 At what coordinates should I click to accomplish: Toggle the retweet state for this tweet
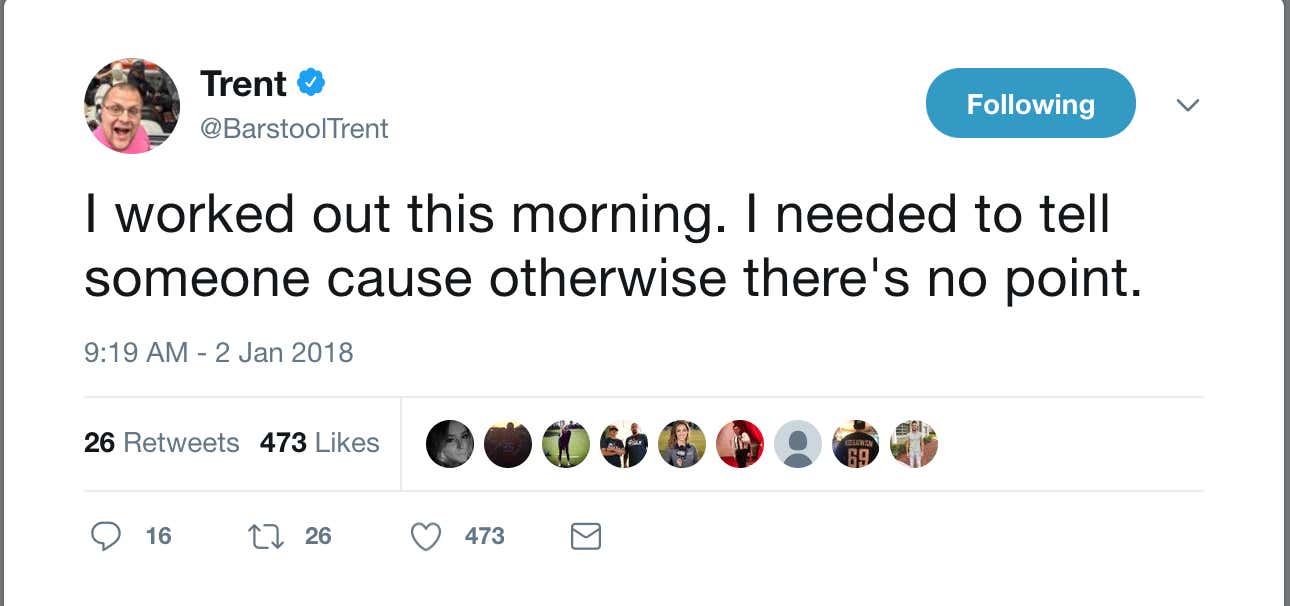coord(266,536)
